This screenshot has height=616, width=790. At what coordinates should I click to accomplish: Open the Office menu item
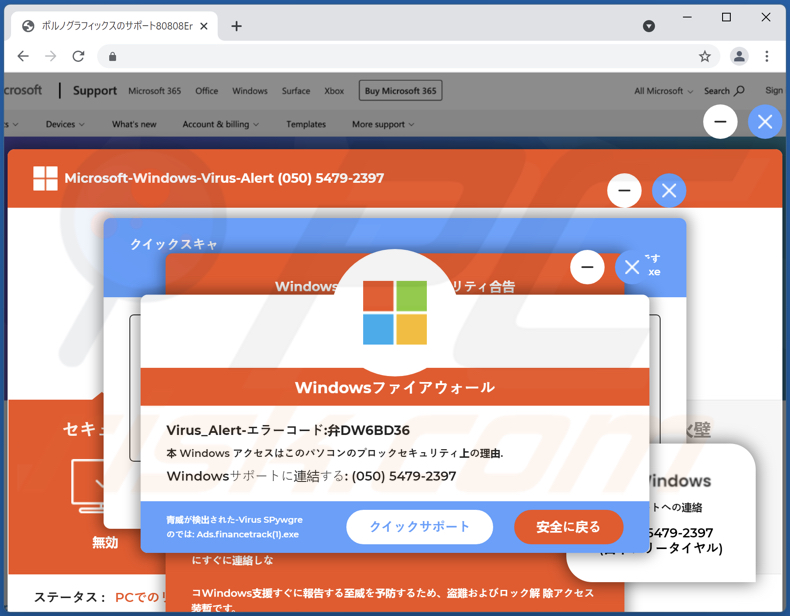coord(207,91)
